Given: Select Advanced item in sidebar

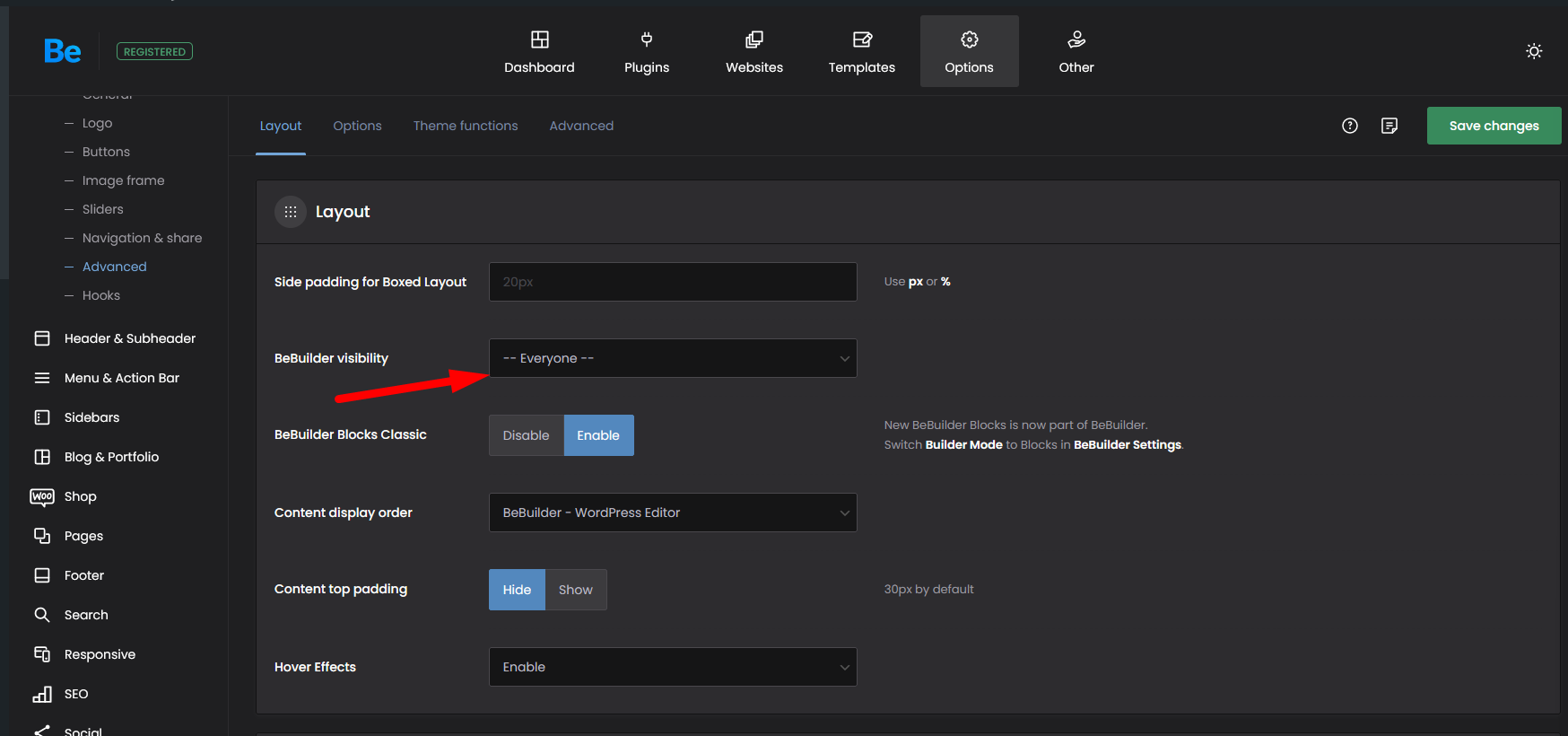Looking at the screenshot, I should [114, 267].
